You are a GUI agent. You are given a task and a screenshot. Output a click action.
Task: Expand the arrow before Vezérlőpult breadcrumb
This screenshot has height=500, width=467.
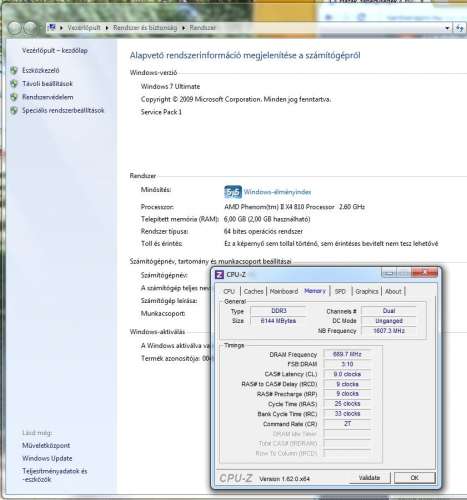pyautogui.click(x=62, y=28)
